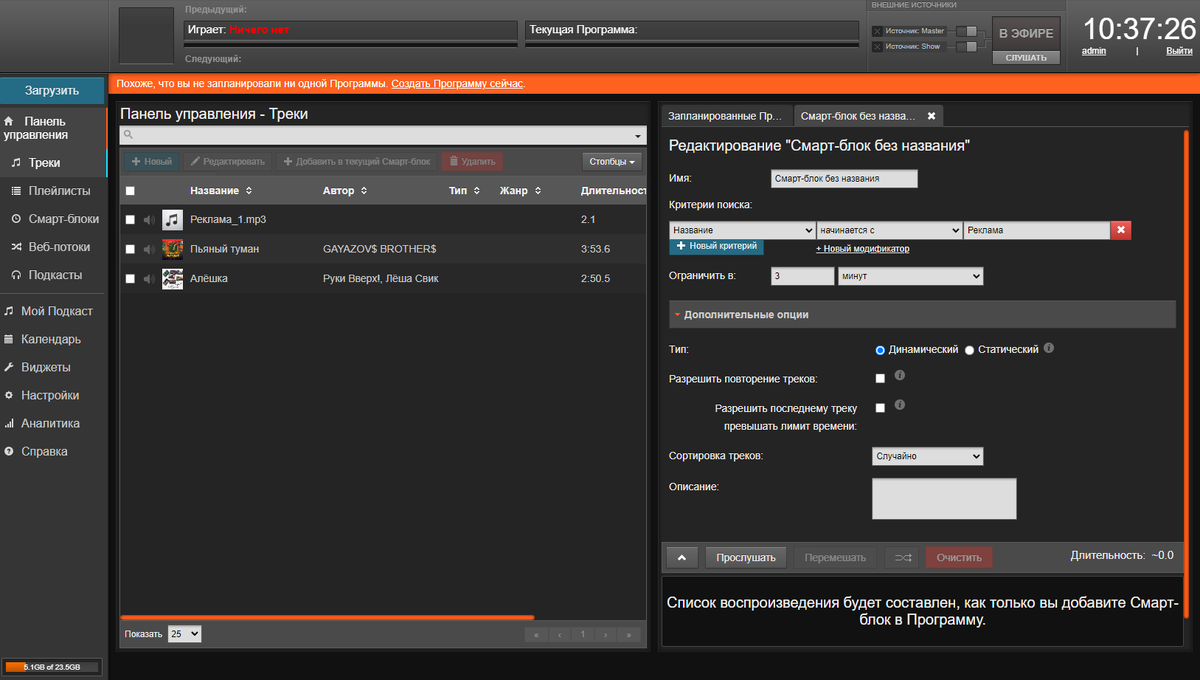This screenshot has width=1200, height=680.
Task: Open the music note artwork of Реклама_1.mp3
Action: [172, 220]
